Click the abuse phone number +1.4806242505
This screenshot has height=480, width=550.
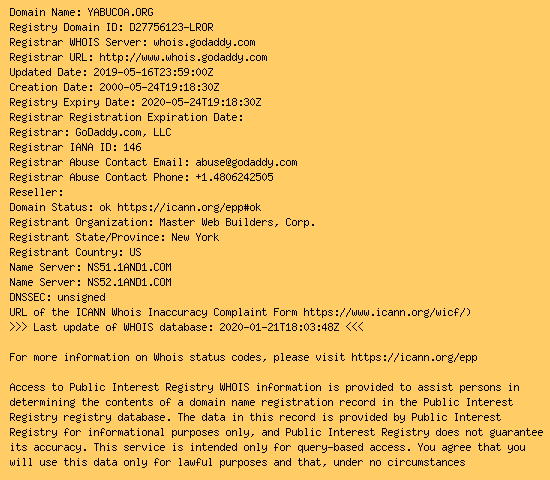pyautogui.click(x=234, y=177)
